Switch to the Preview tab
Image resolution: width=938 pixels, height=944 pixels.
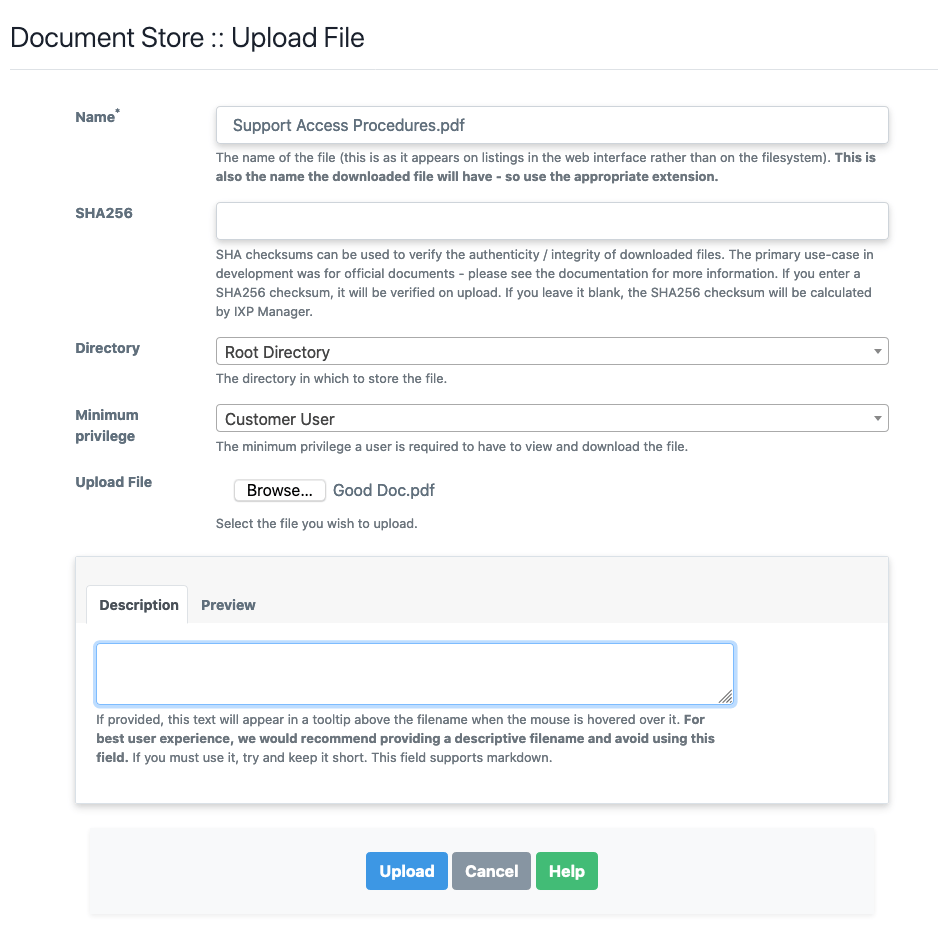point(228,604)
